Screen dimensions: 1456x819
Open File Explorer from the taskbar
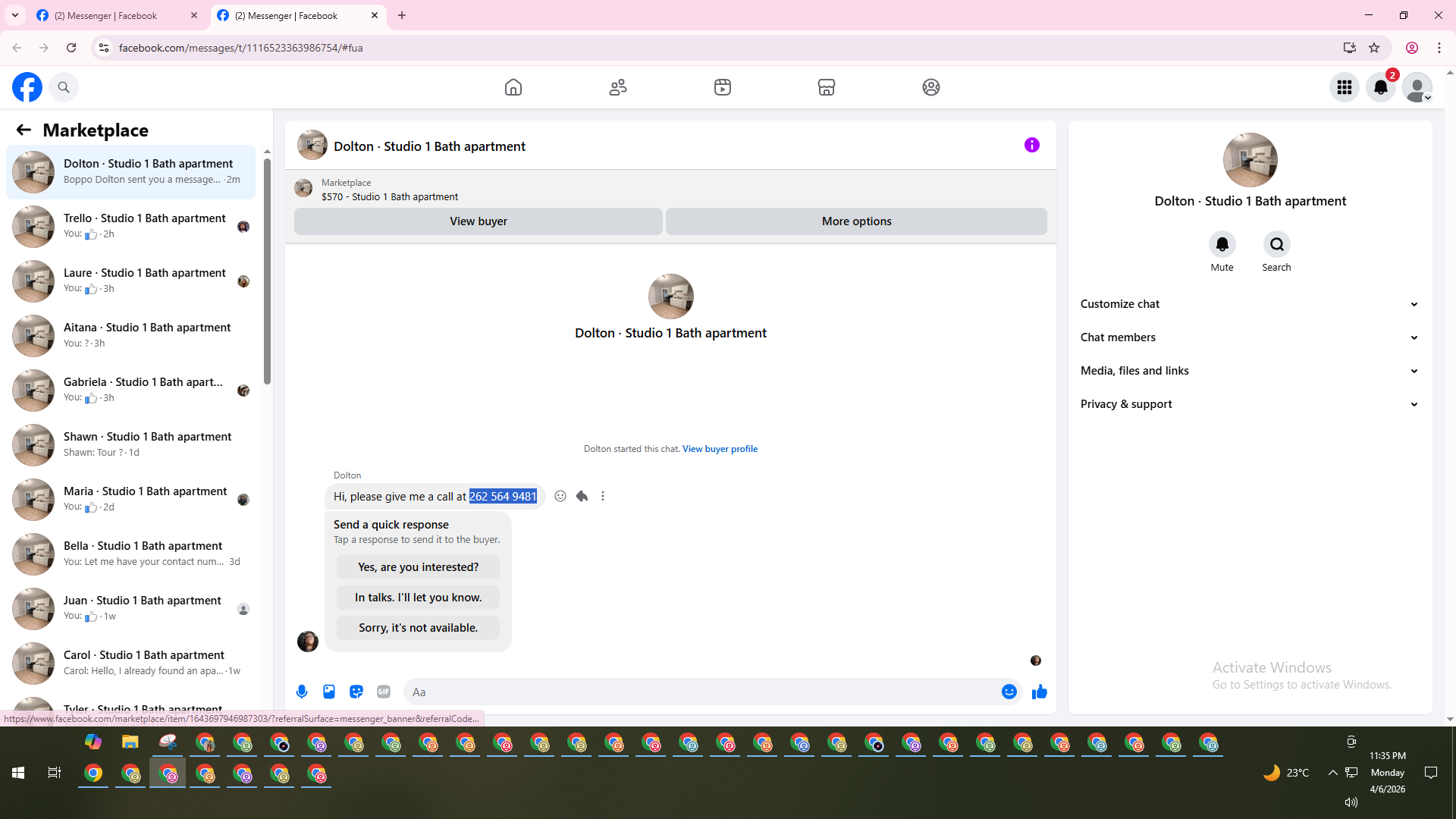click(130, 742)
